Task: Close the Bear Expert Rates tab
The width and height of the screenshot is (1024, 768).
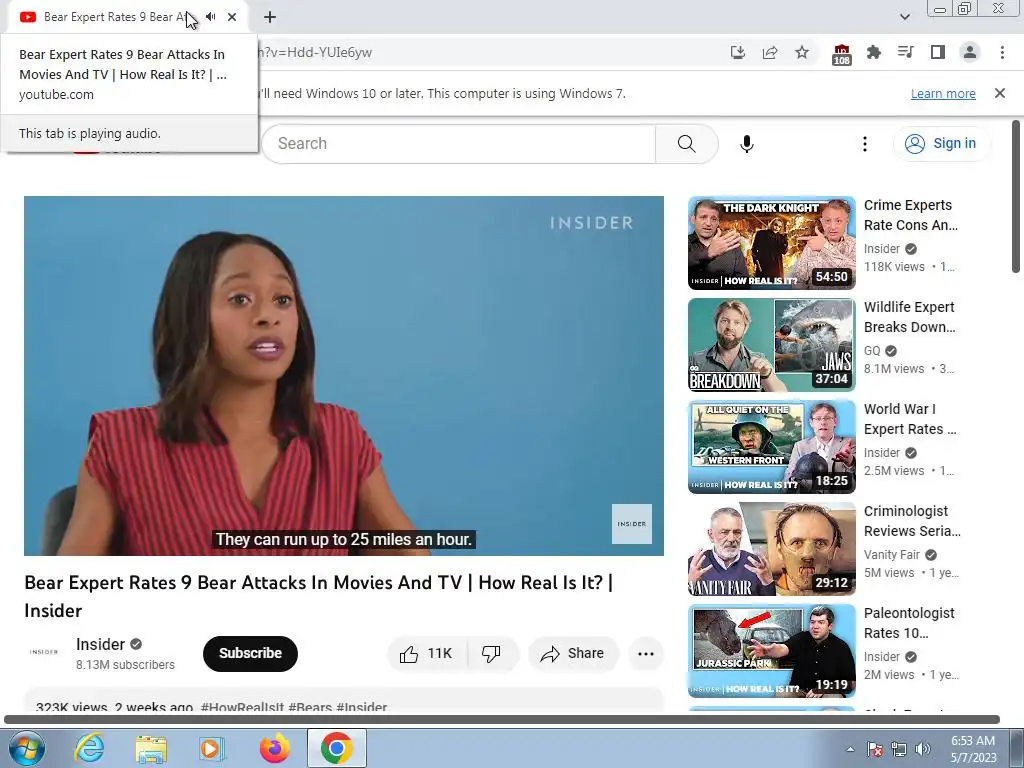Action: (x=232, y=17)
